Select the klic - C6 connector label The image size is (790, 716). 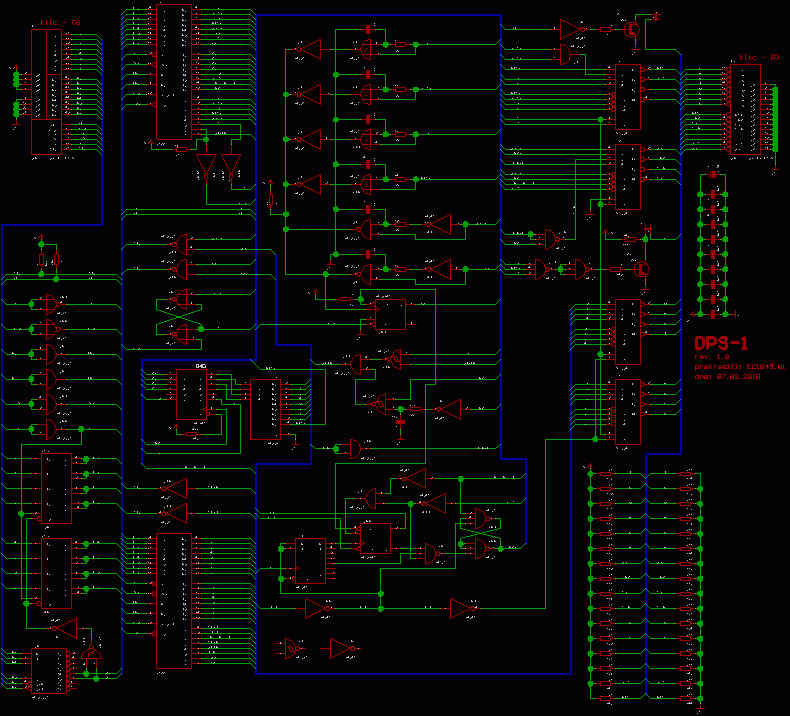tap(59, 21)
